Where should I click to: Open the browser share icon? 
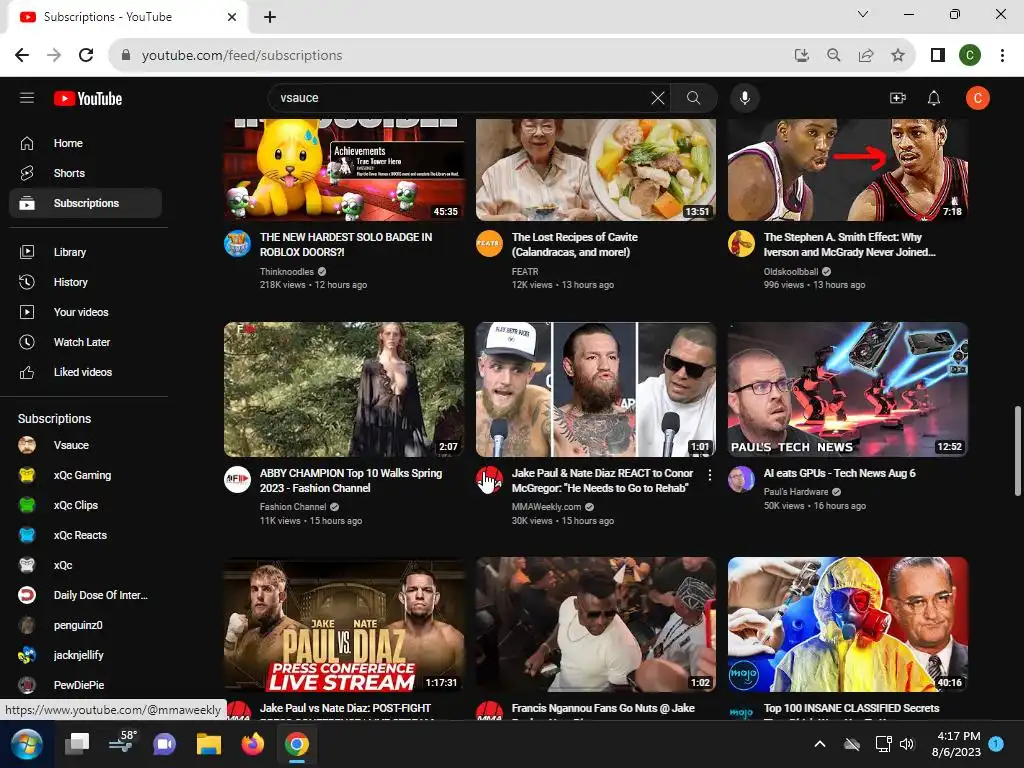coord(866,56)
